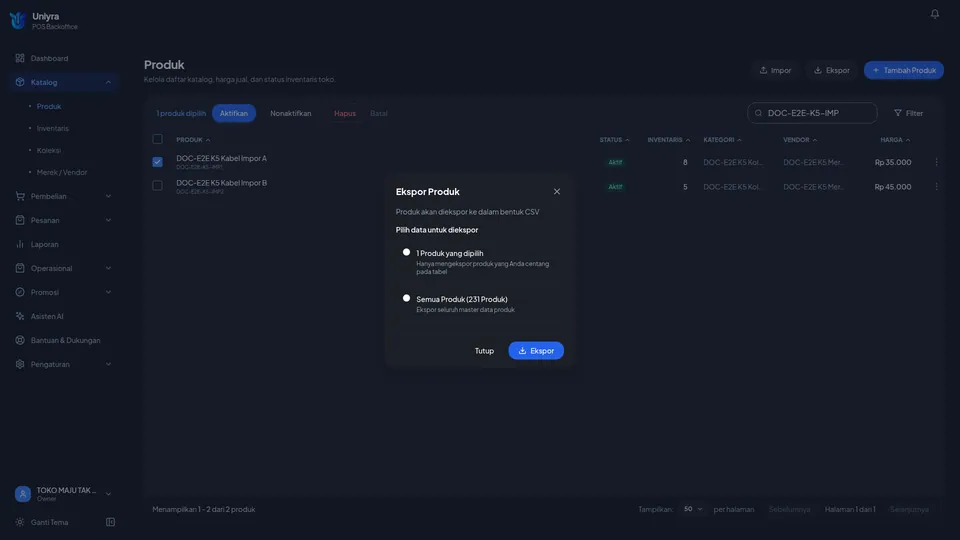Image resolution: width=960 pixels, height=540 pixels.
Task: Check the box for Kabel Impor B
Action: coord(157,186)
